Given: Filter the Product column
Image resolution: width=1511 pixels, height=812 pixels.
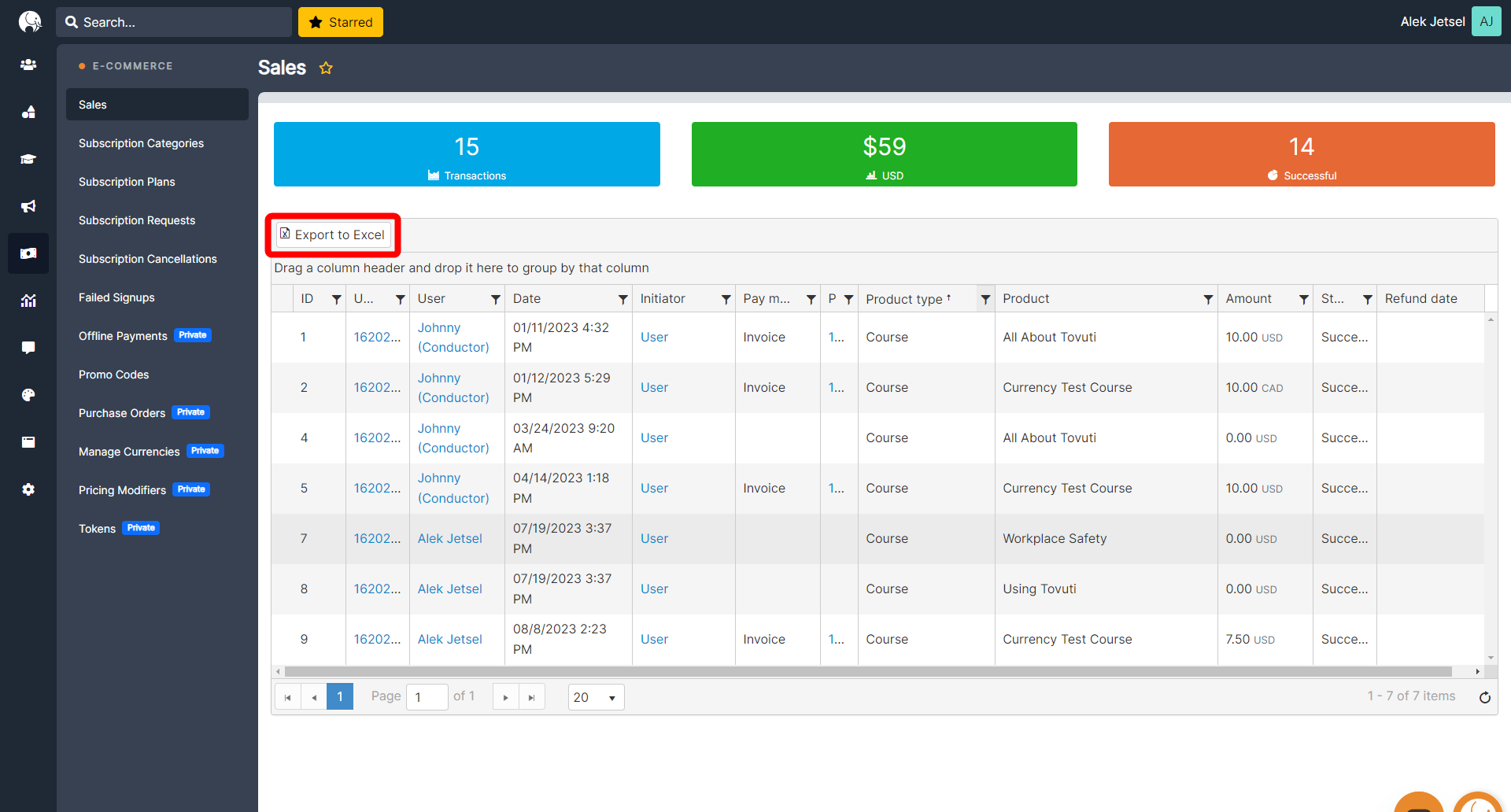Looking at the screenshot, I should 1208,299.
